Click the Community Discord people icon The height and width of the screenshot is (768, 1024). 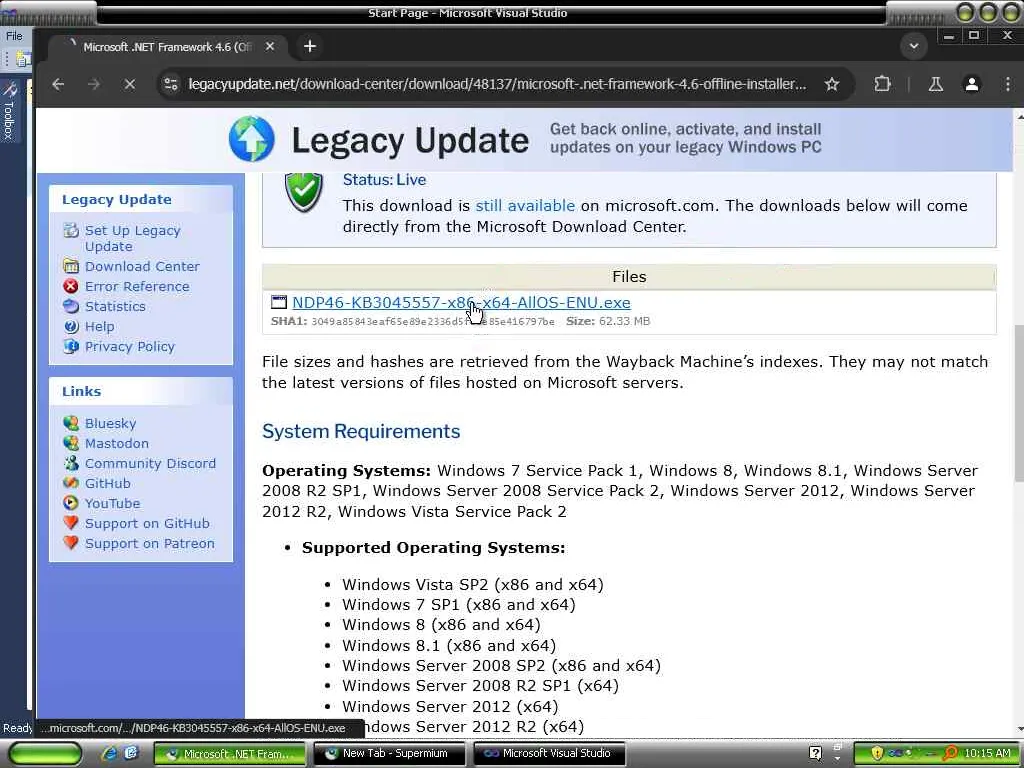point(71,463)
